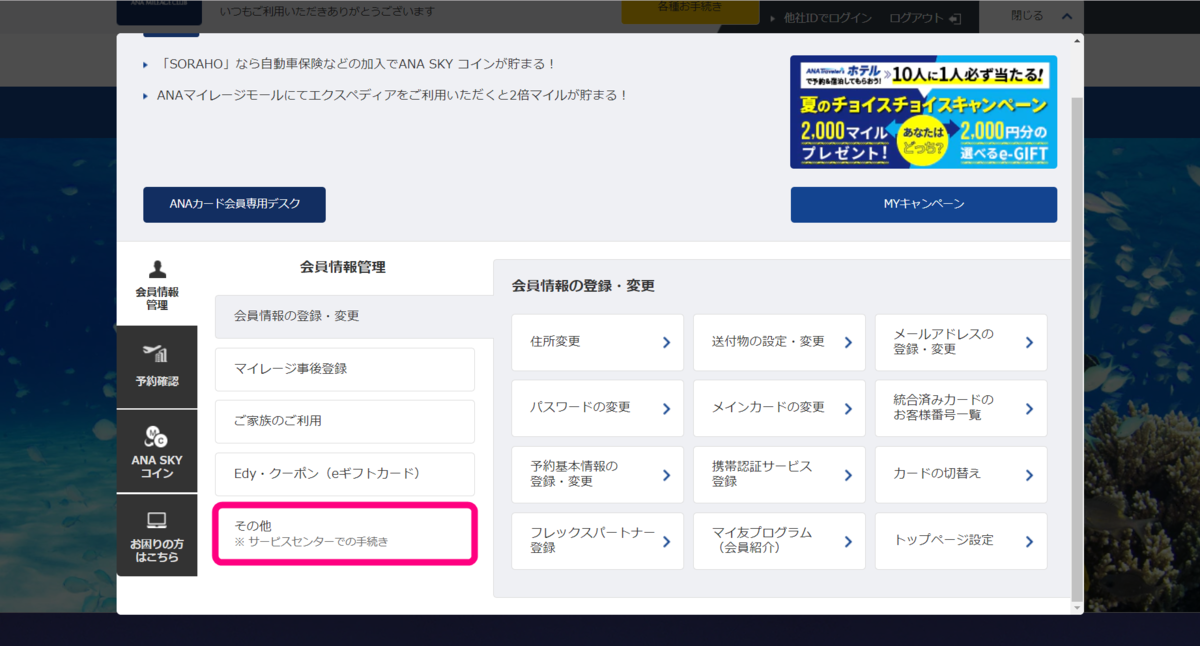
Task: Click chevron arrow on 送付物の設定・変更
Action: click(848, 343)
